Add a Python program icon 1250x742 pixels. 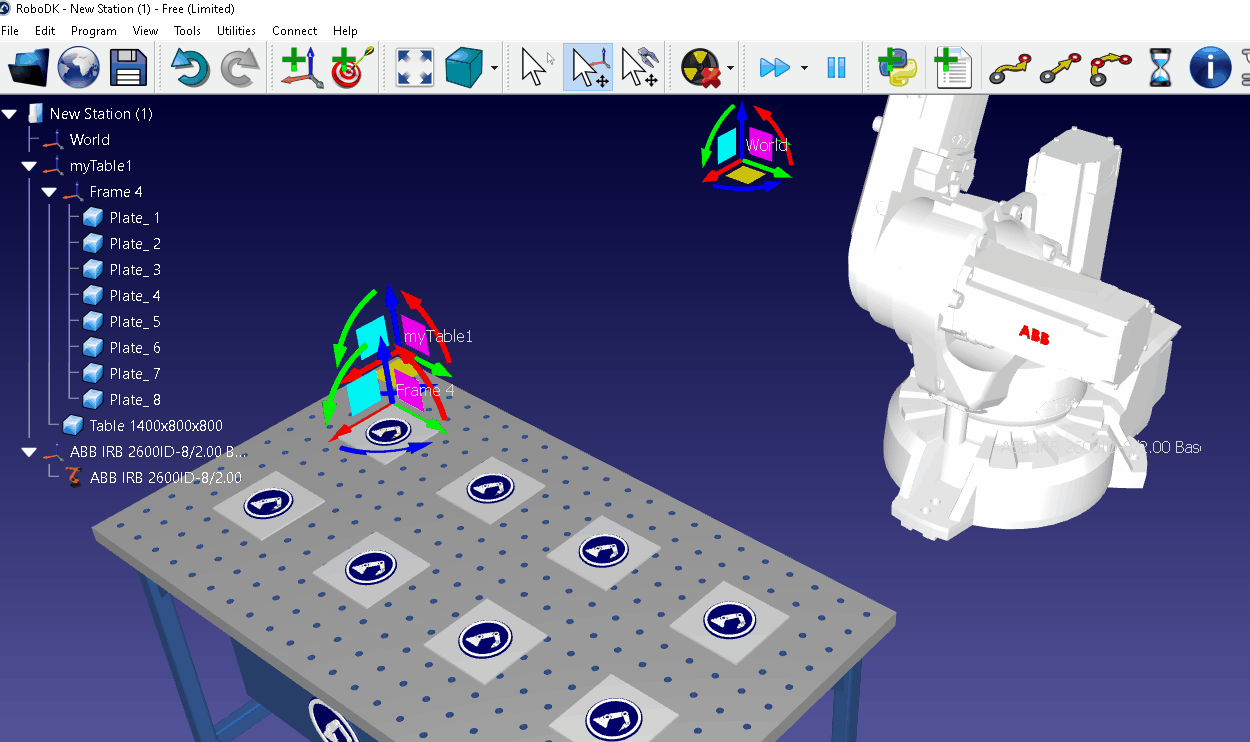click(x=897, y=68)
